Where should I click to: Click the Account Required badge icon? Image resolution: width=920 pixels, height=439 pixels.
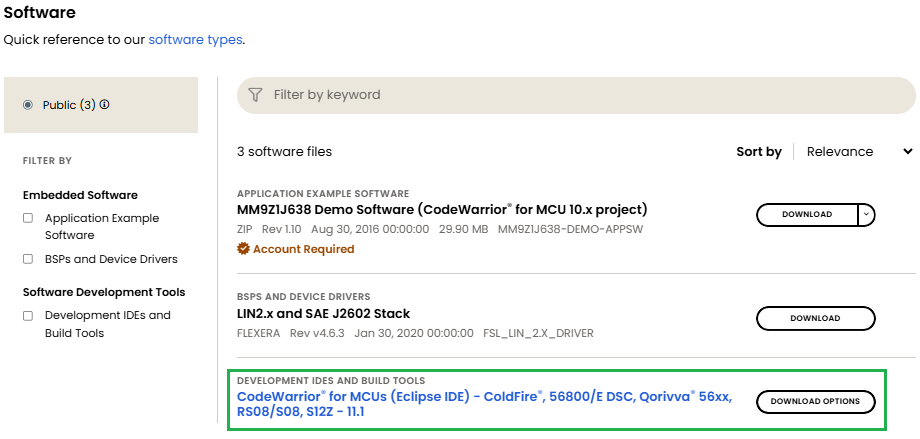point(243,249)
